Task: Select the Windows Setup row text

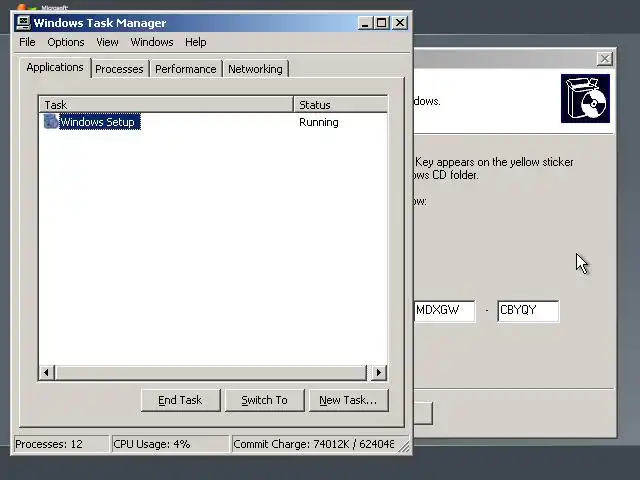Action: tap(98, 122)
